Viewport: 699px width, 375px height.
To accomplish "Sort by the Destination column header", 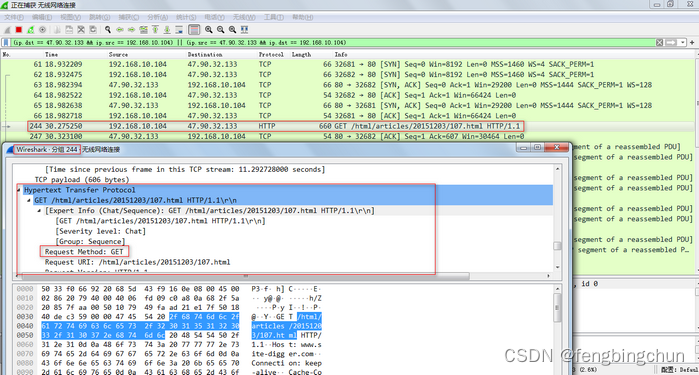I will pos(205,54).
